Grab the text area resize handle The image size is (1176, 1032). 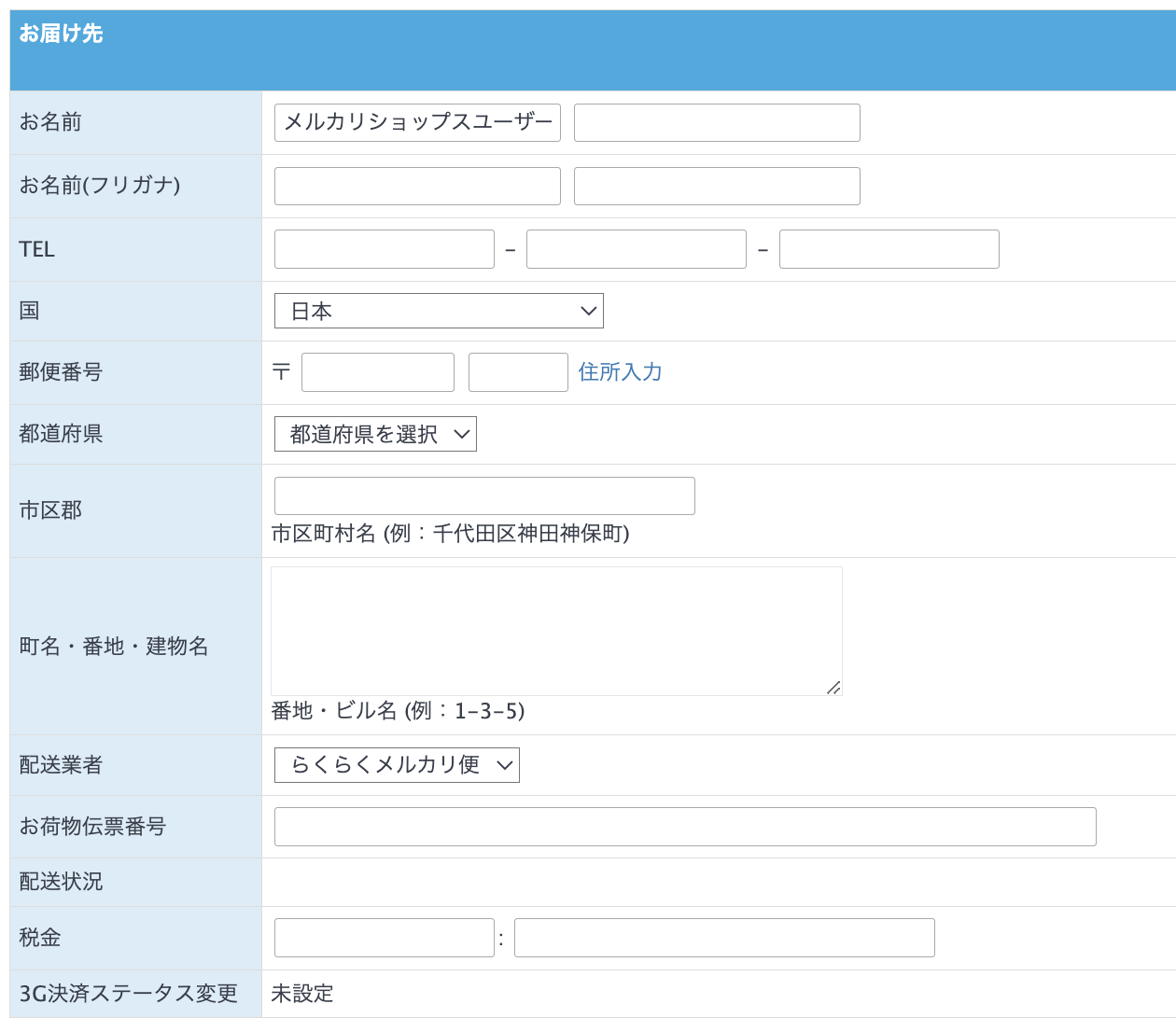833,688
